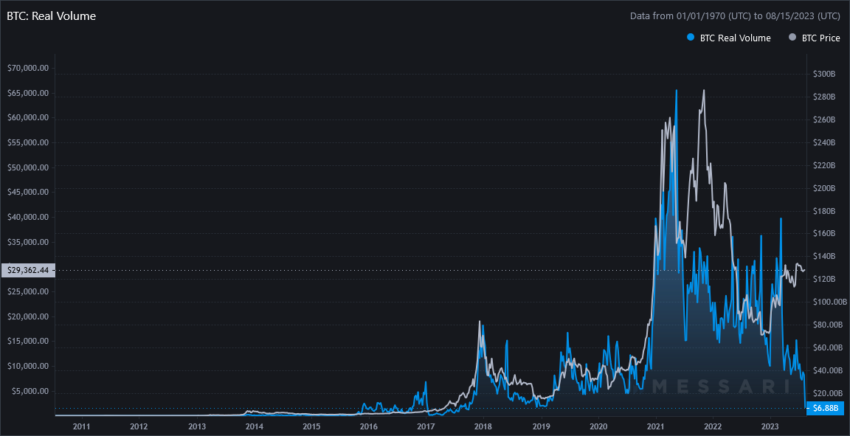Click the 2019 x-axis label

point(541,426)
